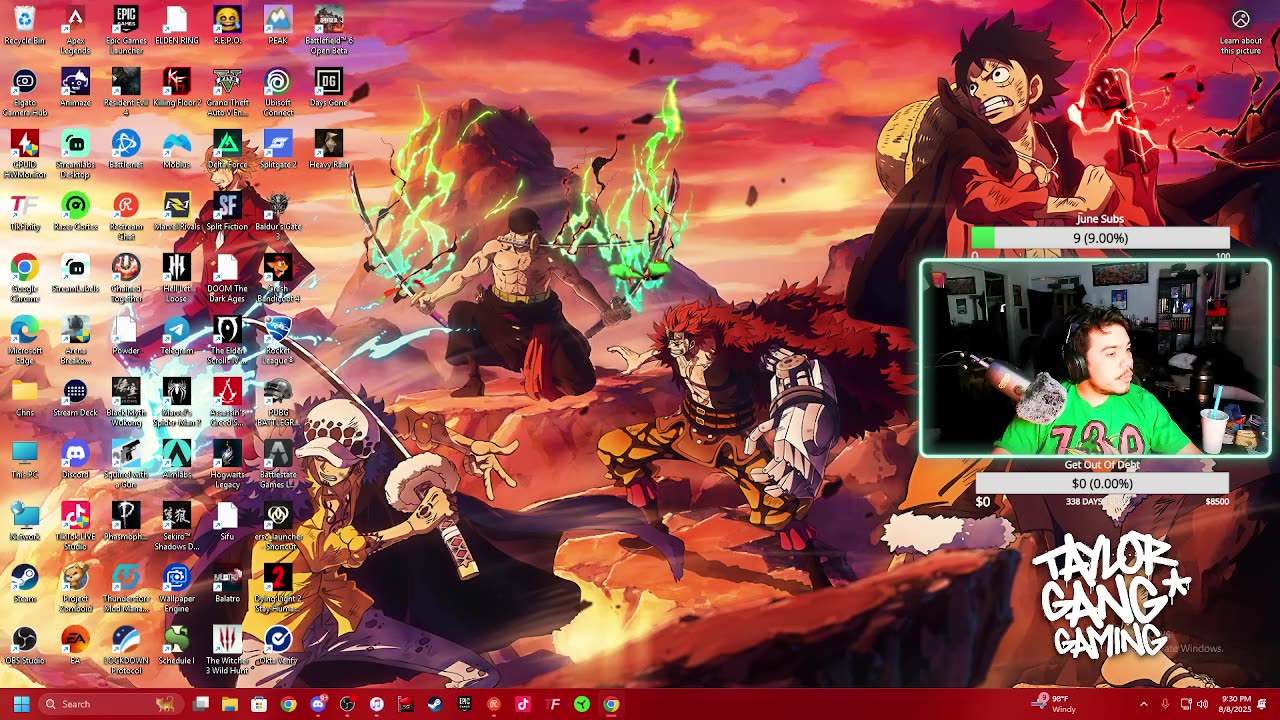Click the taskbar Search box
The width and height of the screenshot is (1280, 720).
coord(110,704)
